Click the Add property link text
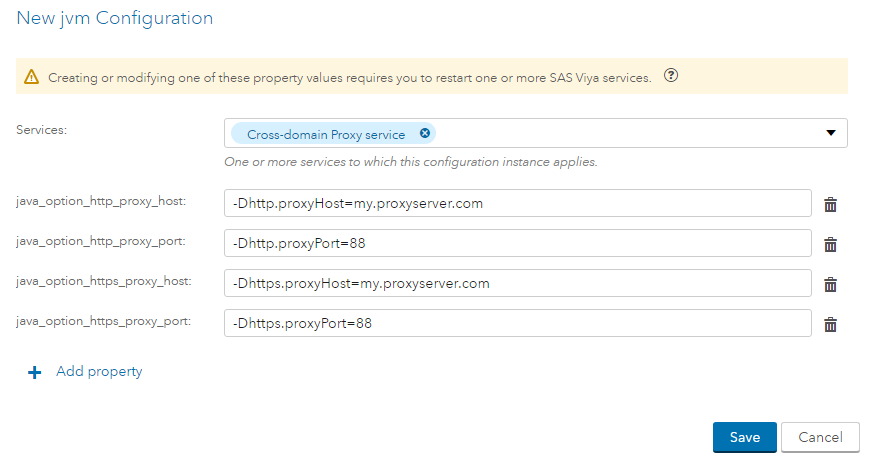The image size is (872, 466). (x=99, y=372)
